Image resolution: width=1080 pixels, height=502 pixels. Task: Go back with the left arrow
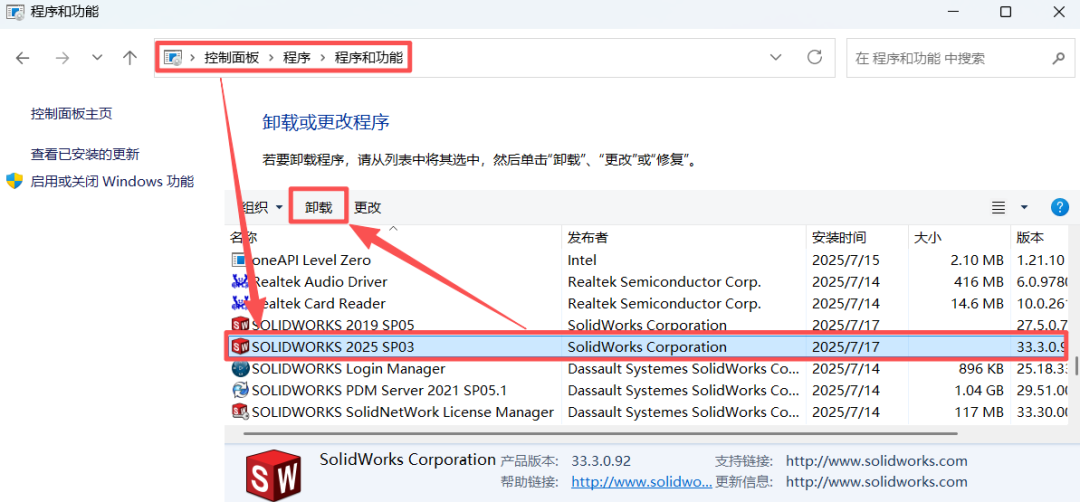23,58
